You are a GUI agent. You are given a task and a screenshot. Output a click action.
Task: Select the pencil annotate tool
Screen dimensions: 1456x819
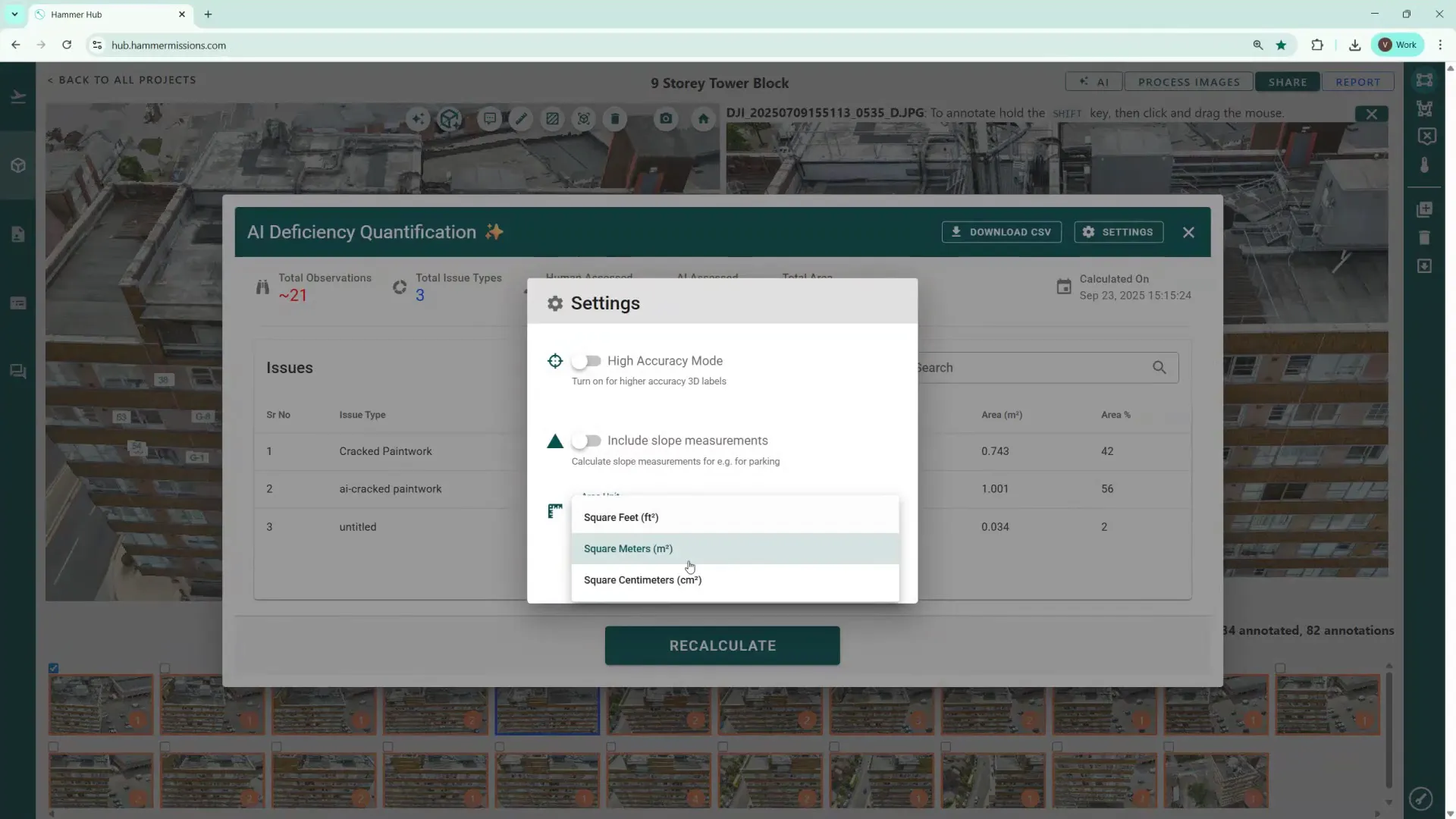[x=521, y=118]
